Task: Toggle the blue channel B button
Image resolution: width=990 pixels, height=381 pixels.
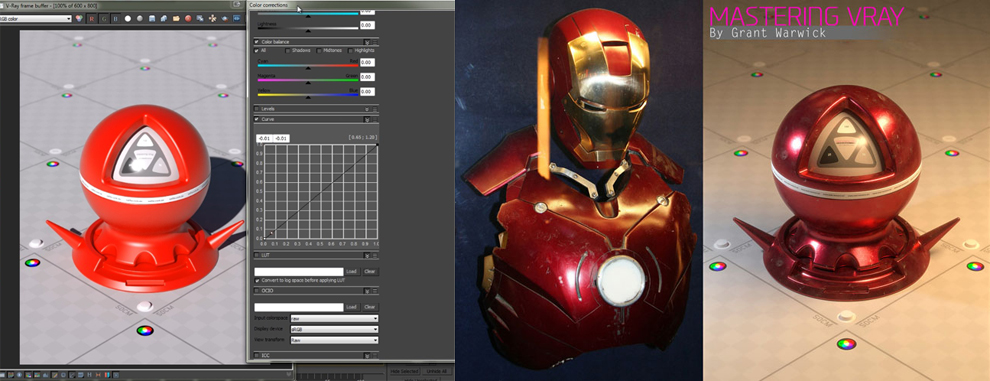Action: [x=116, y=19]
